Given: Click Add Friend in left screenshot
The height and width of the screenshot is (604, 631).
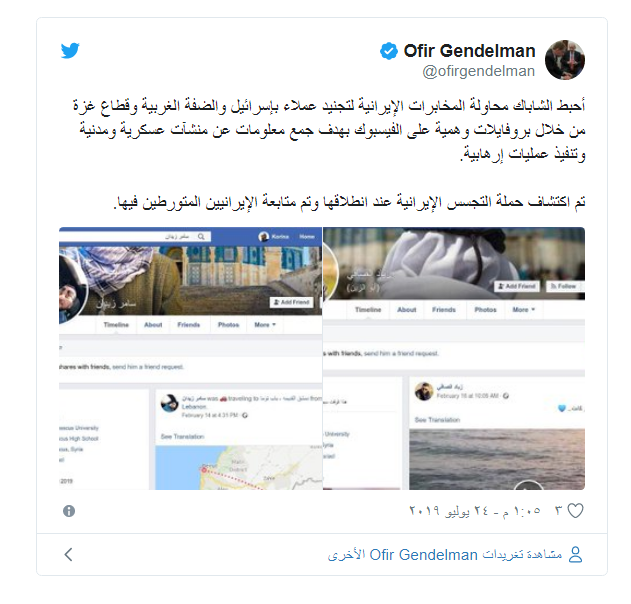Looking at the screenshot, I should pyautogui.click(x=291, y=302).
